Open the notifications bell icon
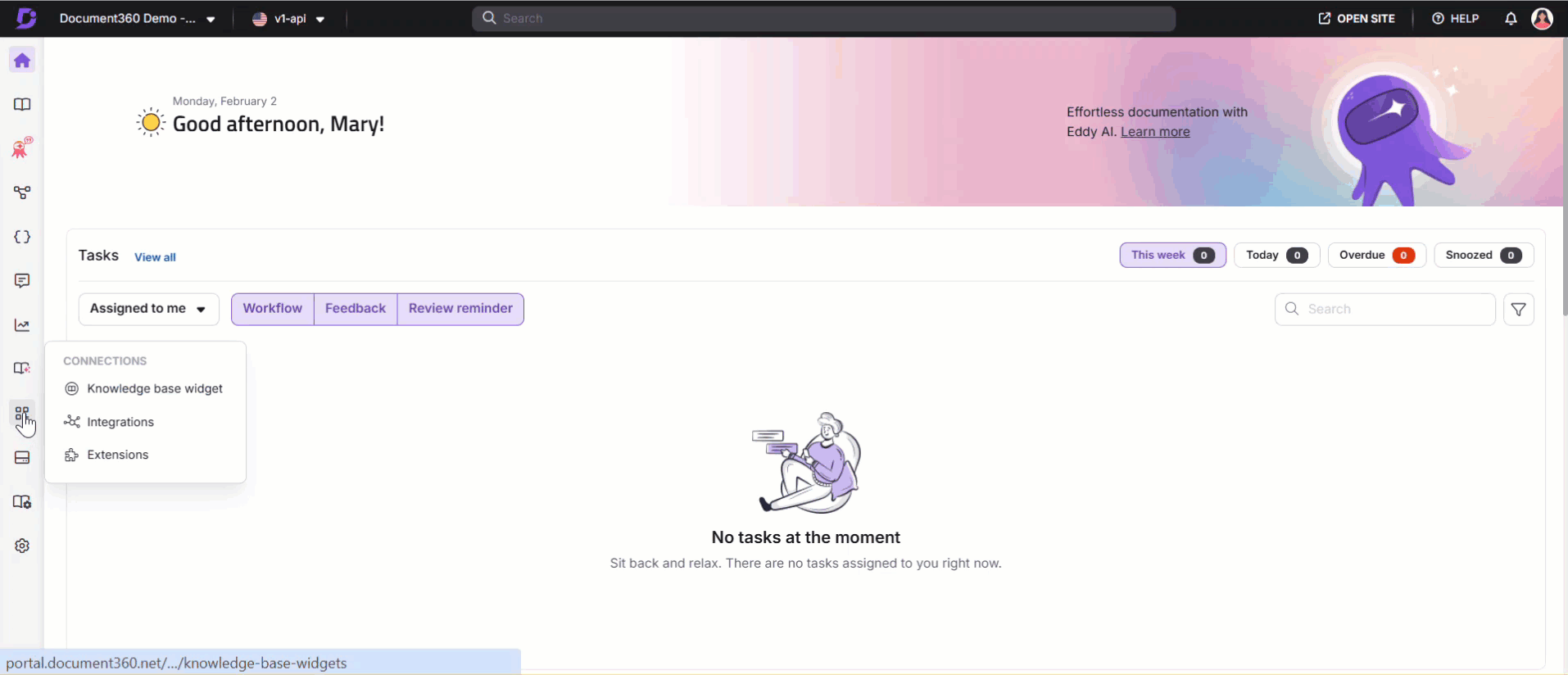The image size is (1568, 675). pos(1511,19)
